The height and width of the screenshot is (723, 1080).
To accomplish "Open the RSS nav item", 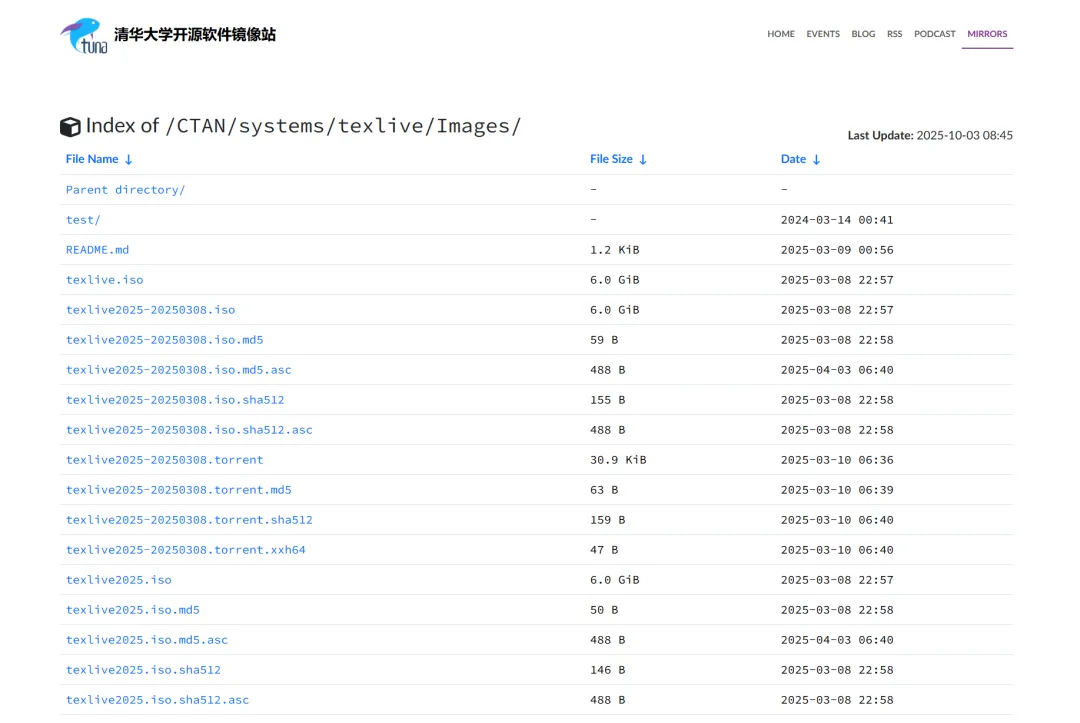I will click(894, 34).
